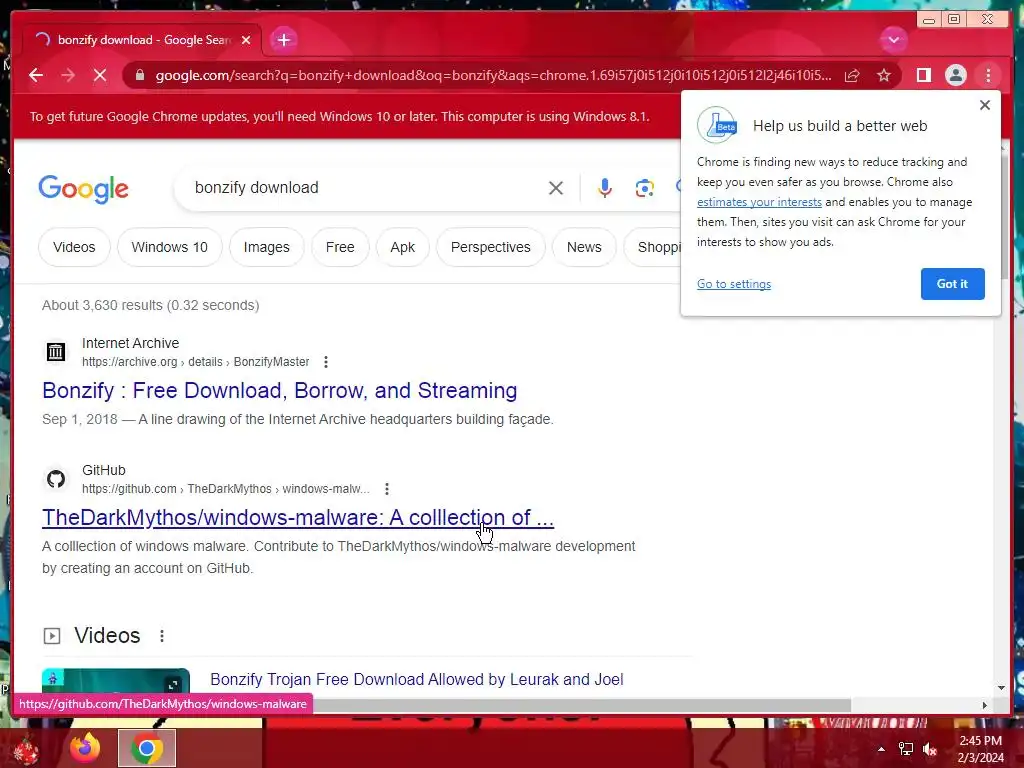Click the Windows Start button in the taskbar

pyautogui.click(x=26, y=749)
